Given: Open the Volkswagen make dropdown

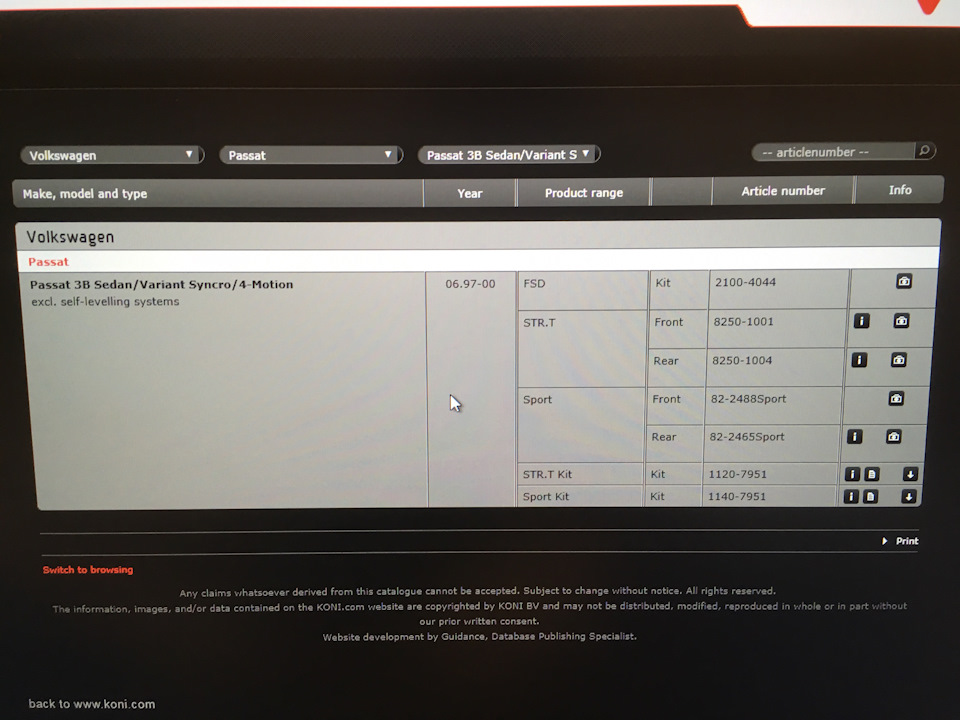Looking at the screenshot, I should coord(112,156).
